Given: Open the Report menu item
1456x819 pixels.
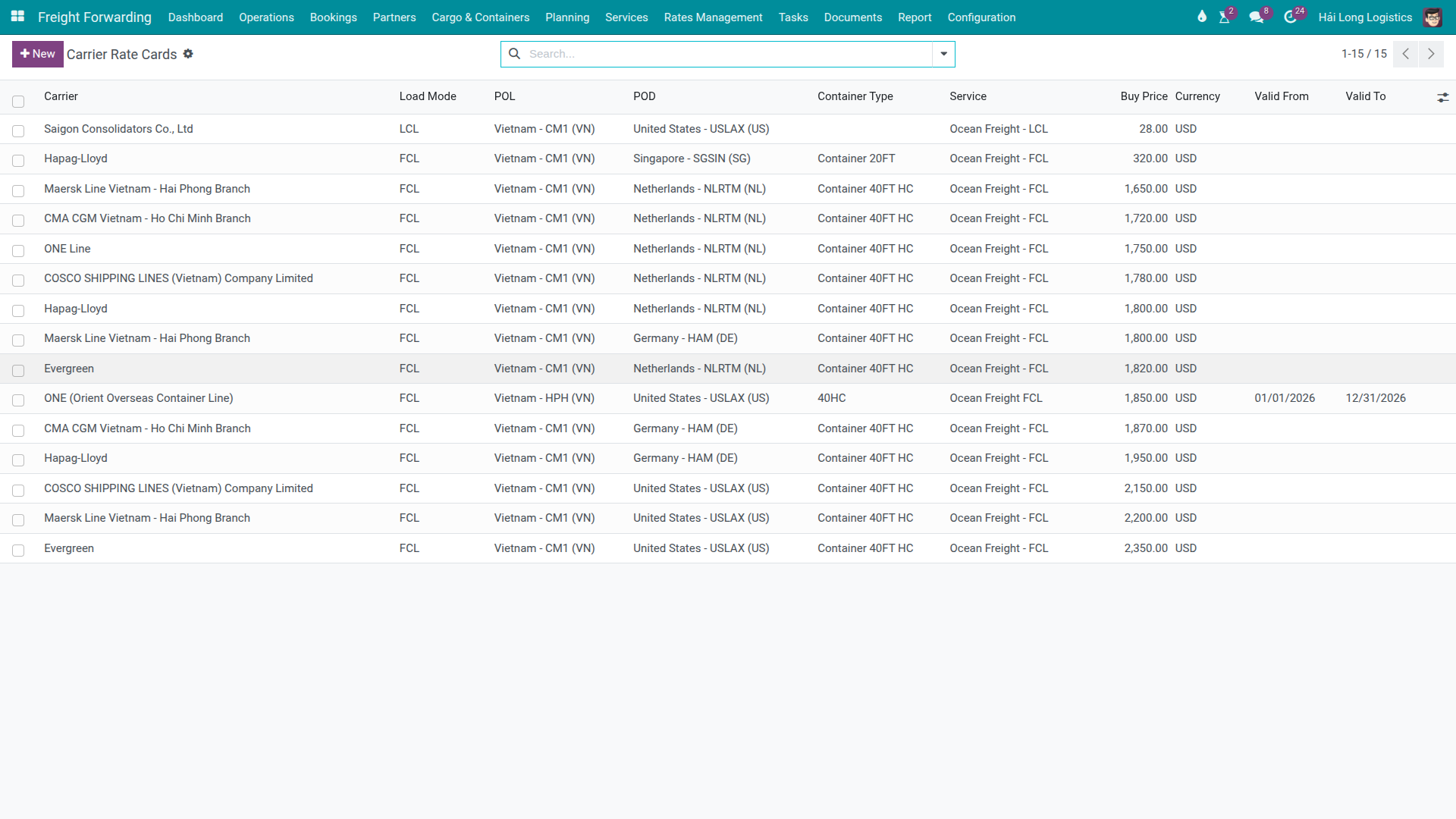Looking at the screenshot, I should tap(915, 17).
